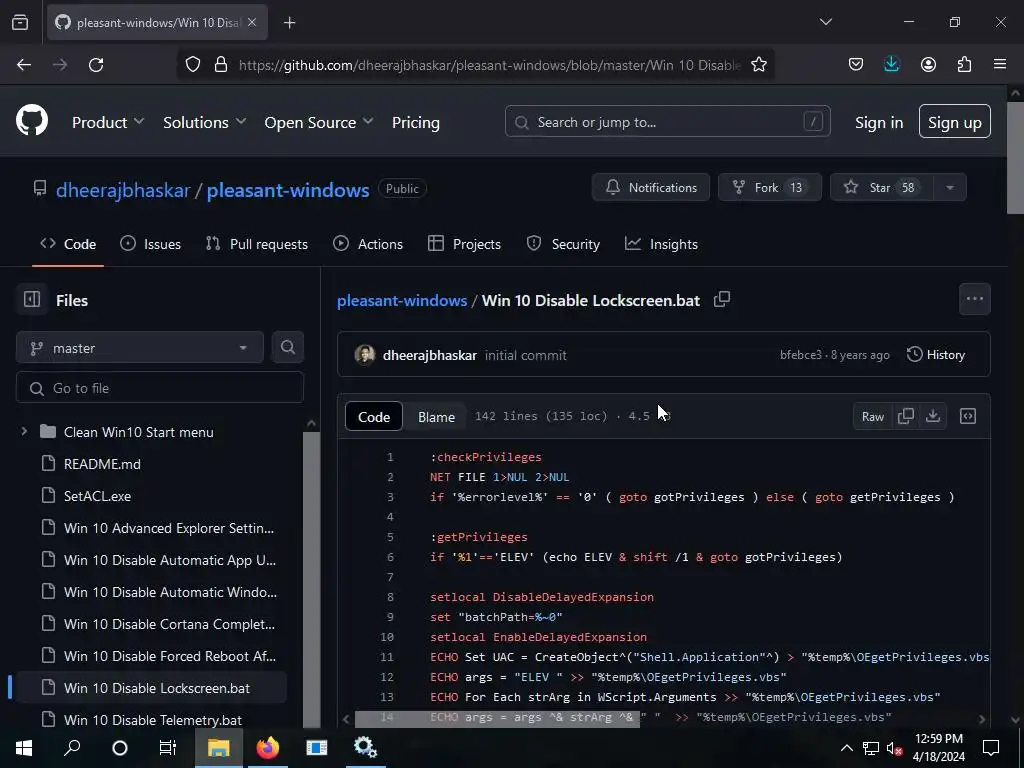
Task: Open the file History link
Action: [x=936, y=355]
